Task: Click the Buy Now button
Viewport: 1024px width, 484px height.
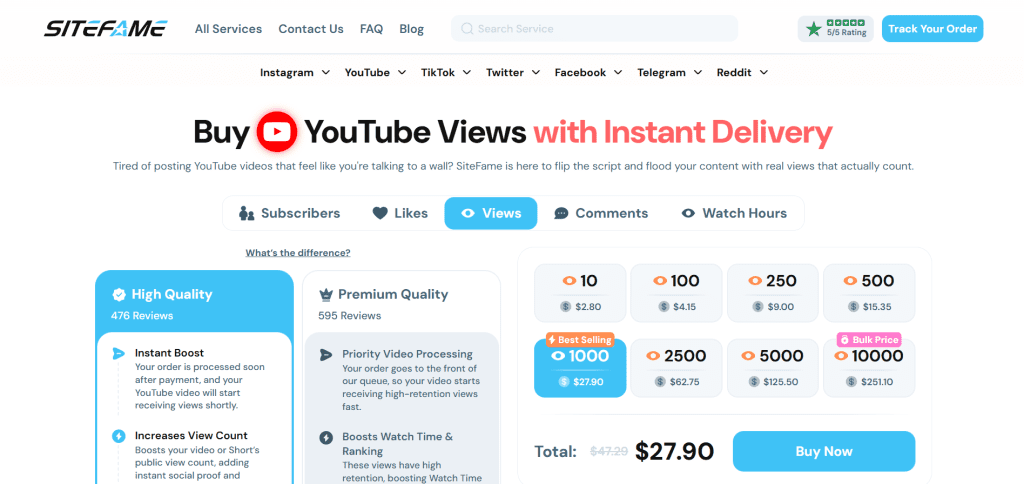Action: (x=824, y=451)
